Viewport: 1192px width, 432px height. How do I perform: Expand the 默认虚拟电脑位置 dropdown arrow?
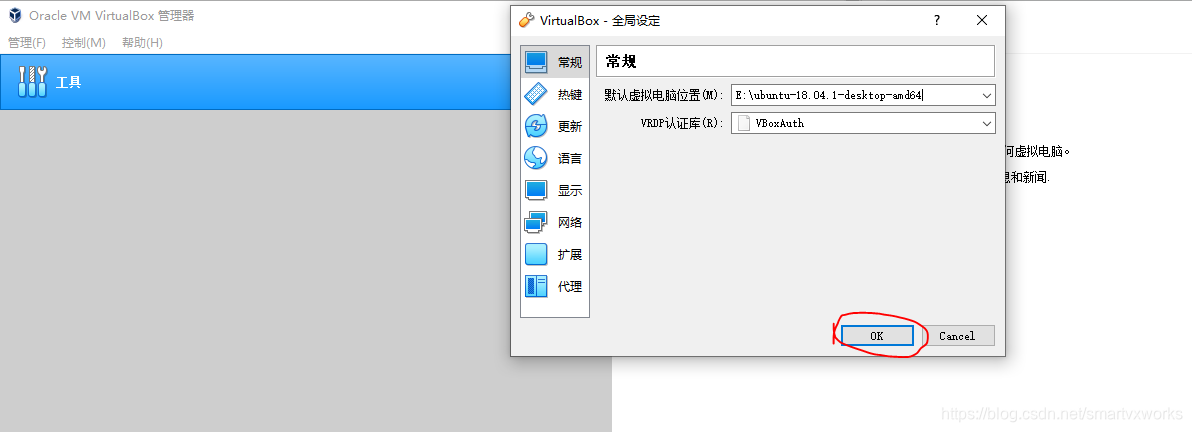pos(987,95)
